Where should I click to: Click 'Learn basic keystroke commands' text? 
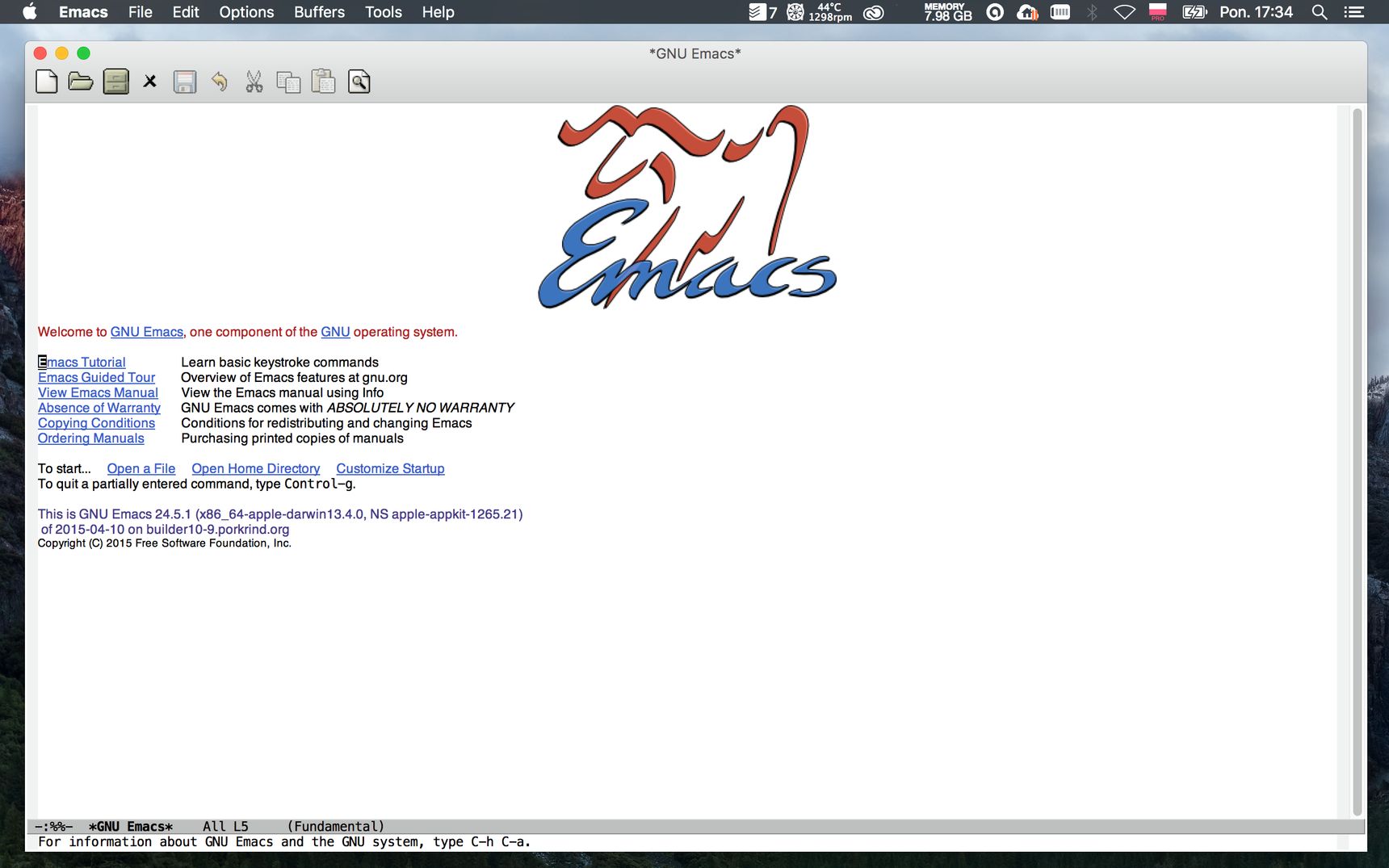coord(279,363)
